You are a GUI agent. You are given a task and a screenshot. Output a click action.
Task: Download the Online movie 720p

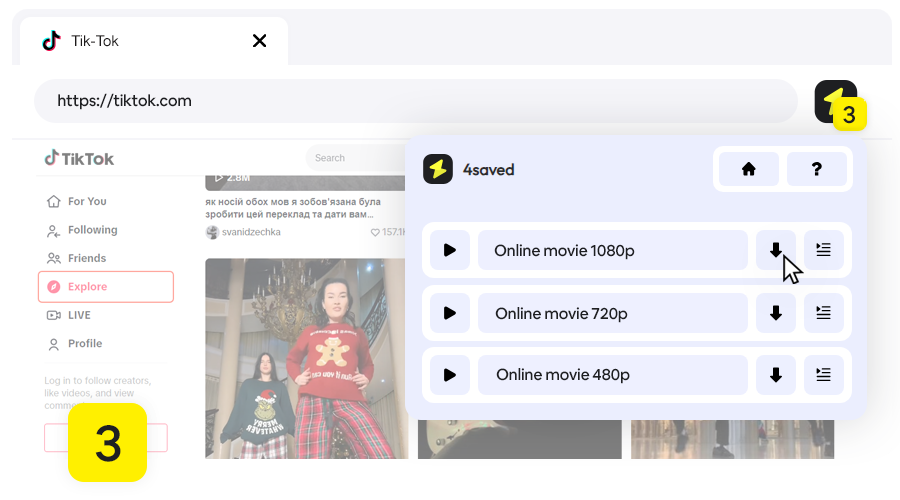pyautogui.click(x=776, y=313)
